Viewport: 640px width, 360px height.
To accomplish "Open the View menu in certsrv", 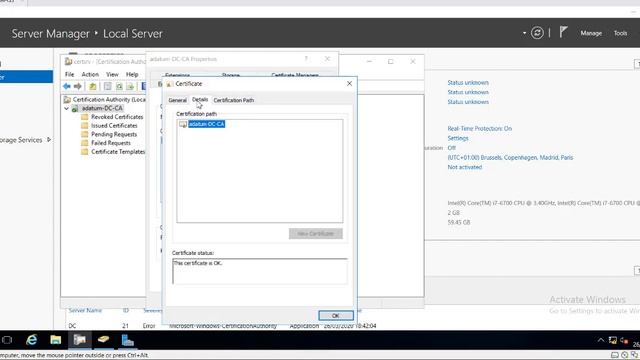I will point(112,74).
